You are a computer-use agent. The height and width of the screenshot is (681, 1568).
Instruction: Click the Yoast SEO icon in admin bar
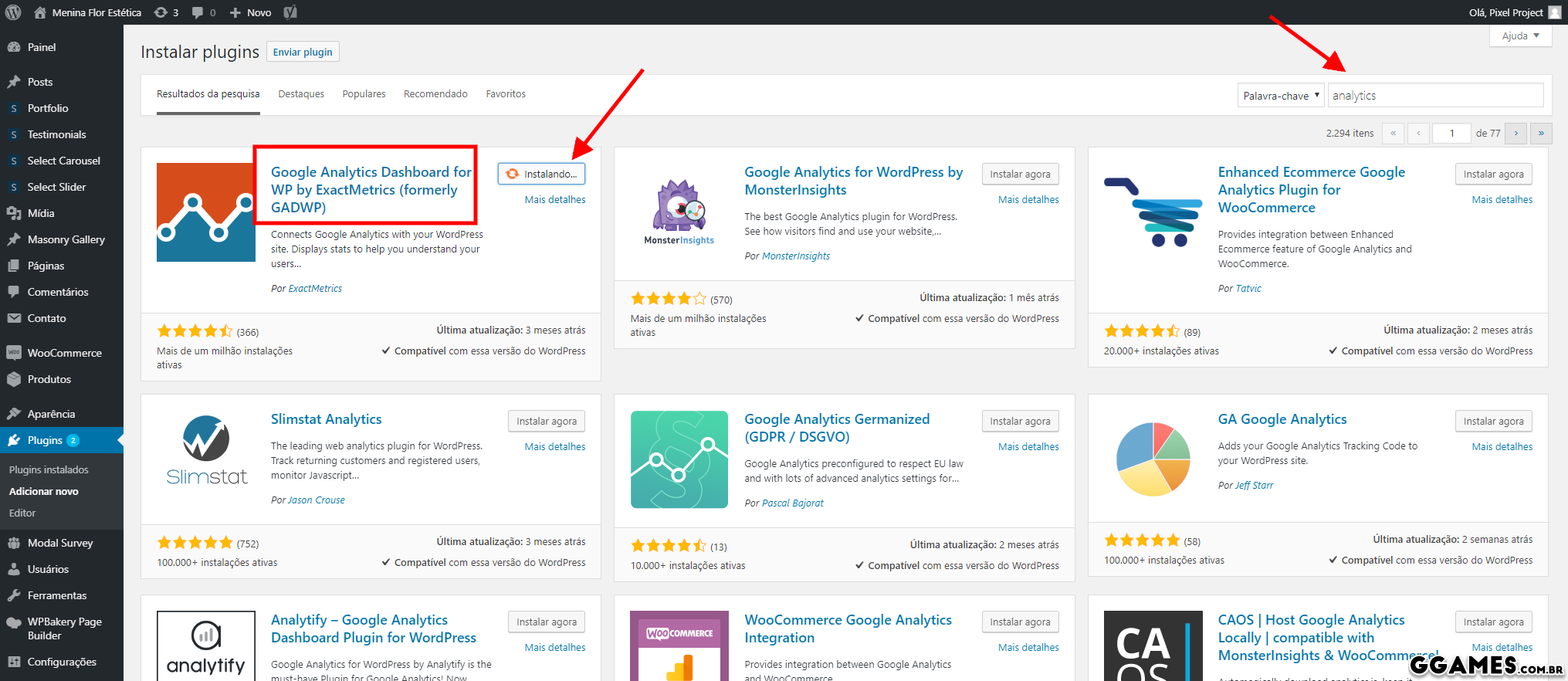click(x=290, y=12)
